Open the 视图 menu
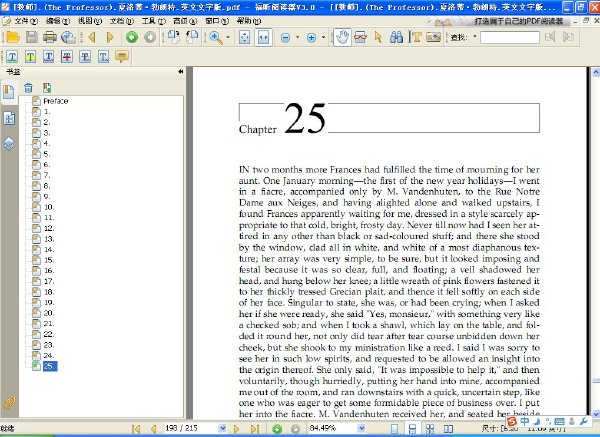Image resolution: width=600 pixels, height=437 pixels. (90, 21)
